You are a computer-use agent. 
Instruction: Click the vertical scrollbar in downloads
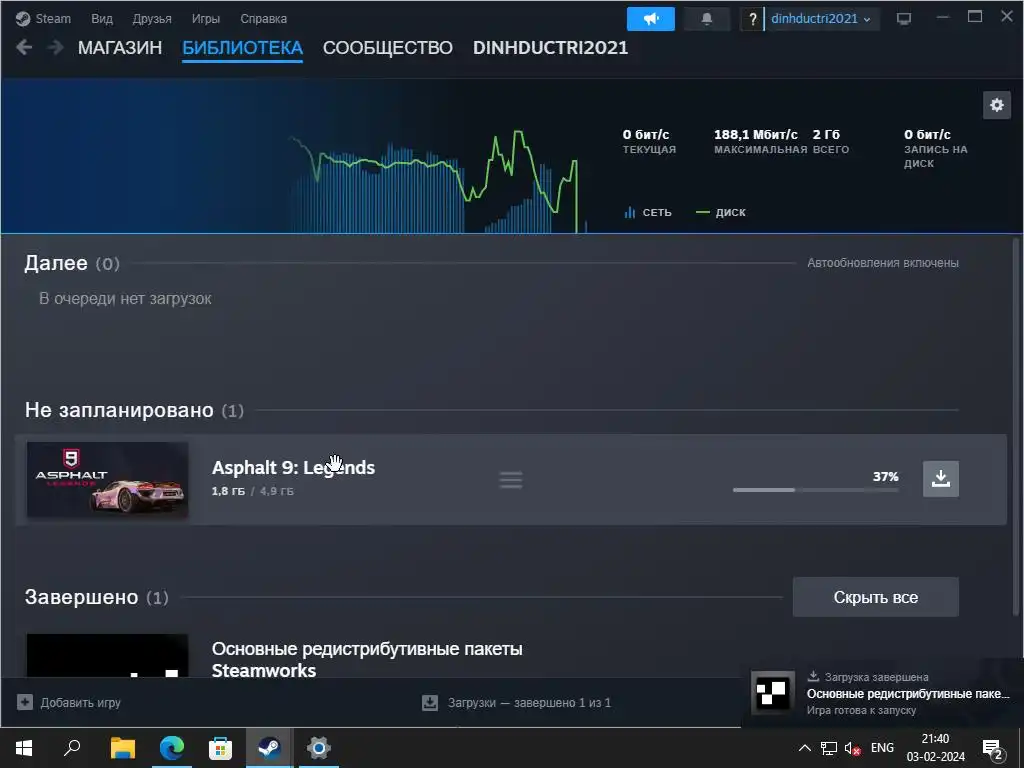pos(1016,428)
